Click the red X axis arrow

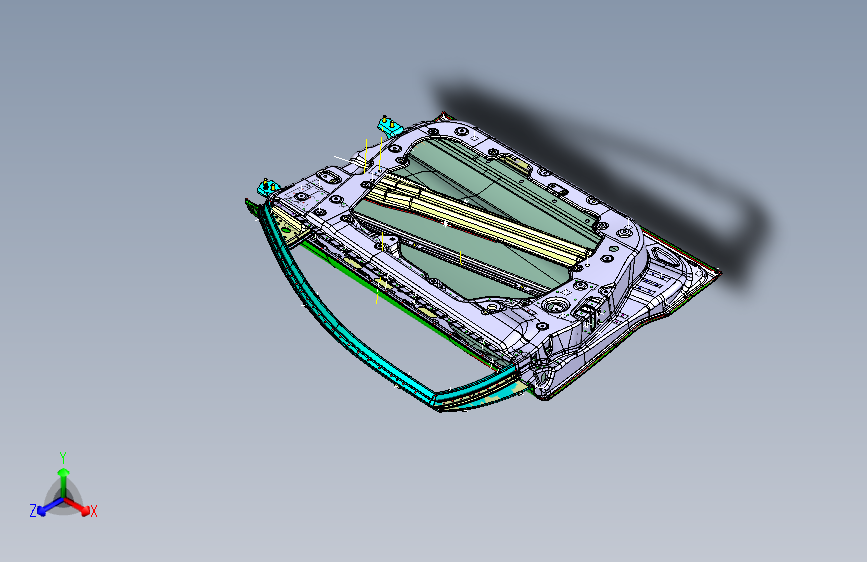(x=79, y=507)
